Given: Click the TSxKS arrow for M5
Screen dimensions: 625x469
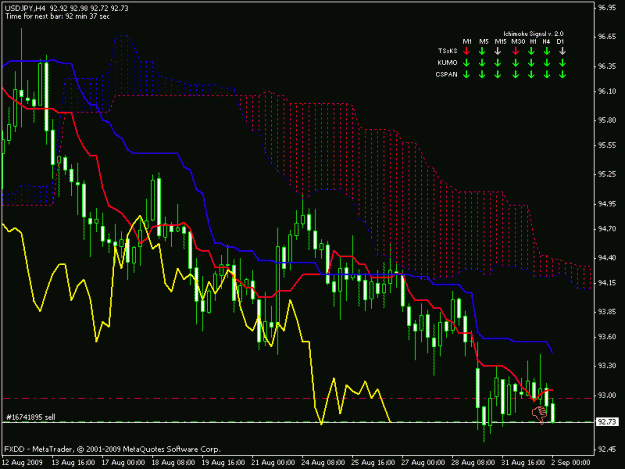Looking at the screenshot, I should tap(482, 51).
